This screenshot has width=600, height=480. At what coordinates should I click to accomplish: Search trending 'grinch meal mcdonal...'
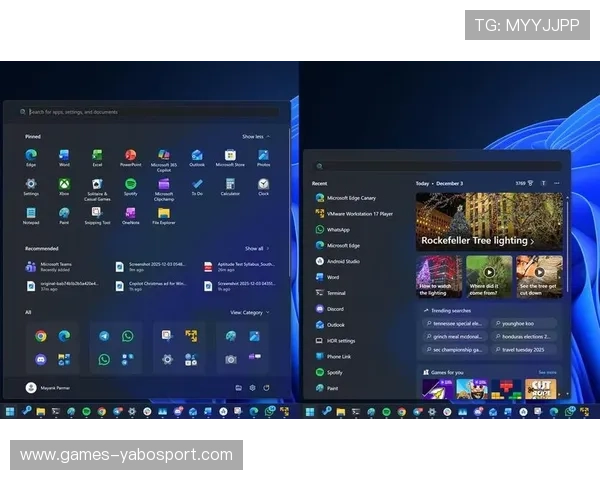[x=455, y=337]
